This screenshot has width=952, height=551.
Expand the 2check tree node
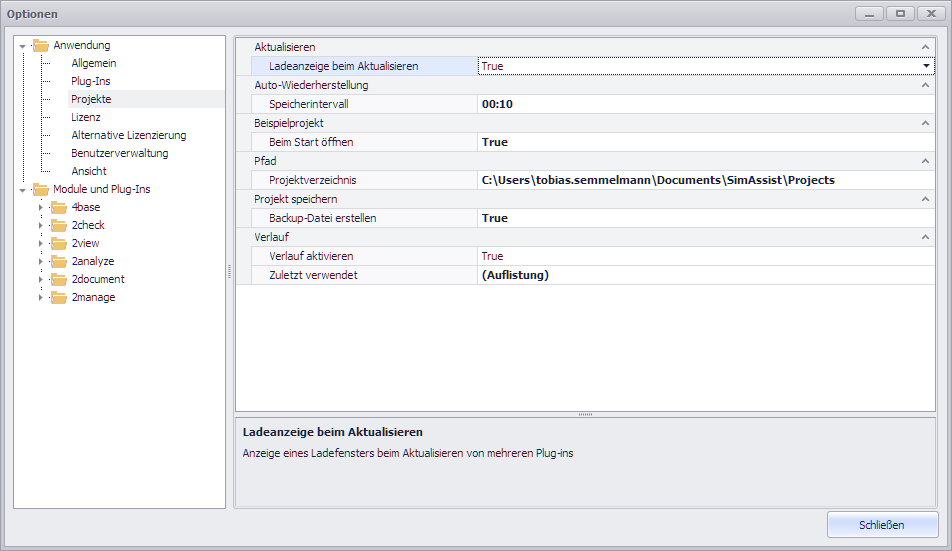41,226
